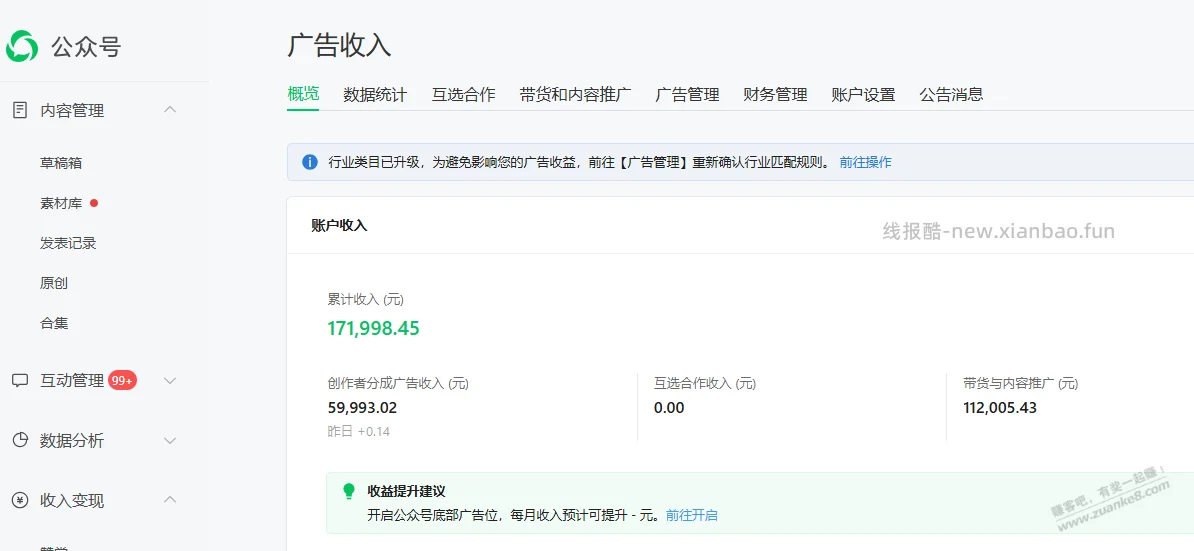
Task: Click the 收入变现 menu label
Action: coord(72,501)
